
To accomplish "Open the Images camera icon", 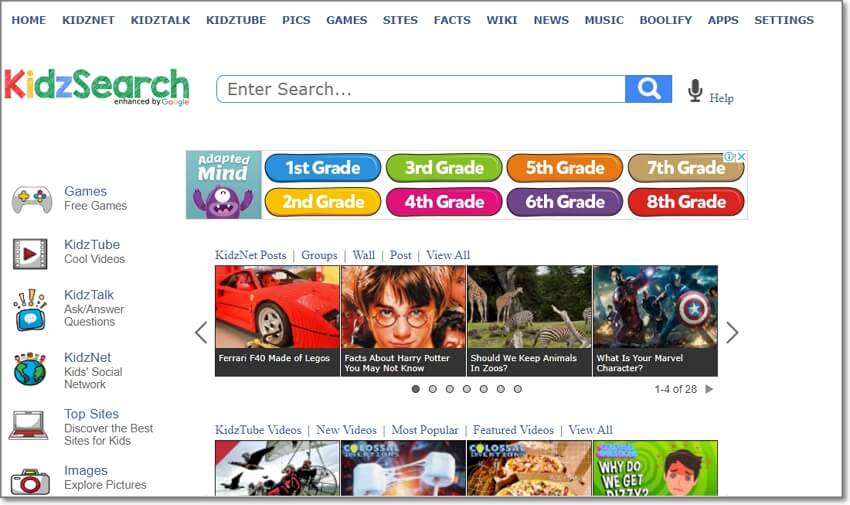I will pos(30,481).
